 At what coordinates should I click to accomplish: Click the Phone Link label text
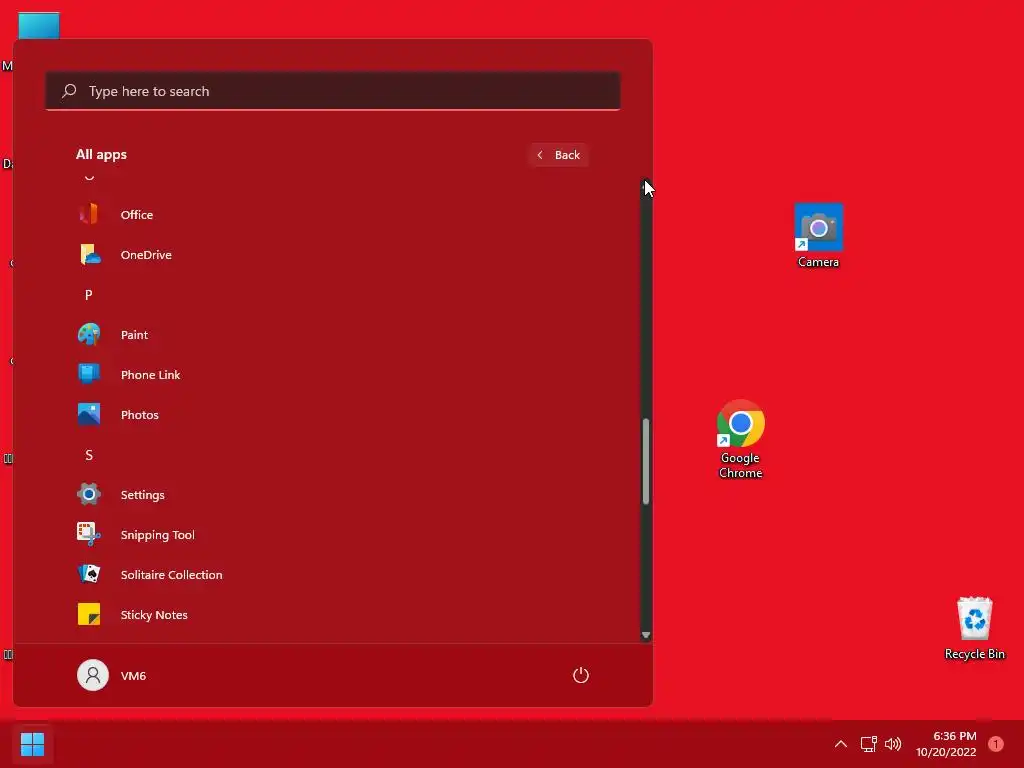pos(150,375)
